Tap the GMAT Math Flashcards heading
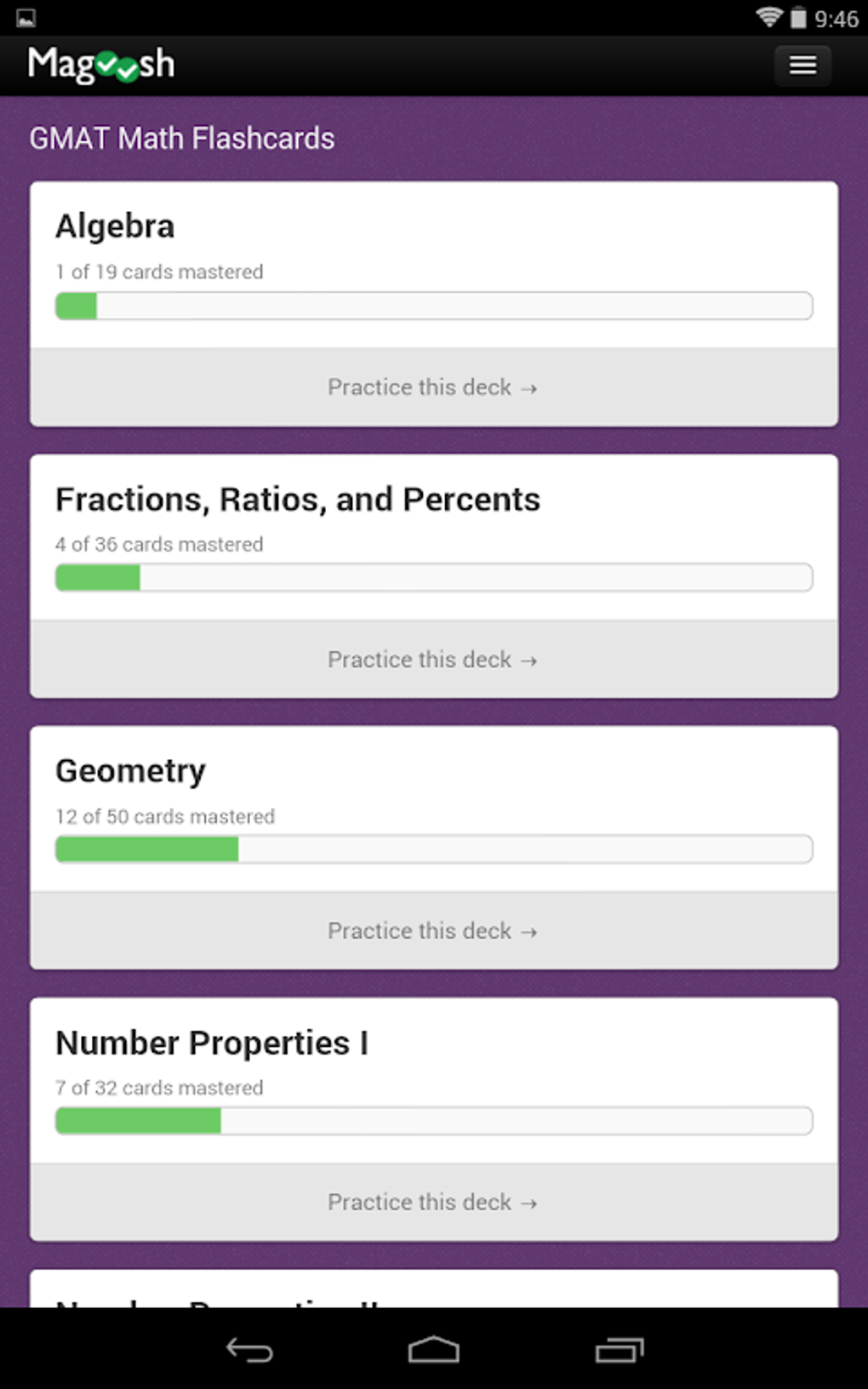This screenshot has width=868, height=1389. click(182, 139)
